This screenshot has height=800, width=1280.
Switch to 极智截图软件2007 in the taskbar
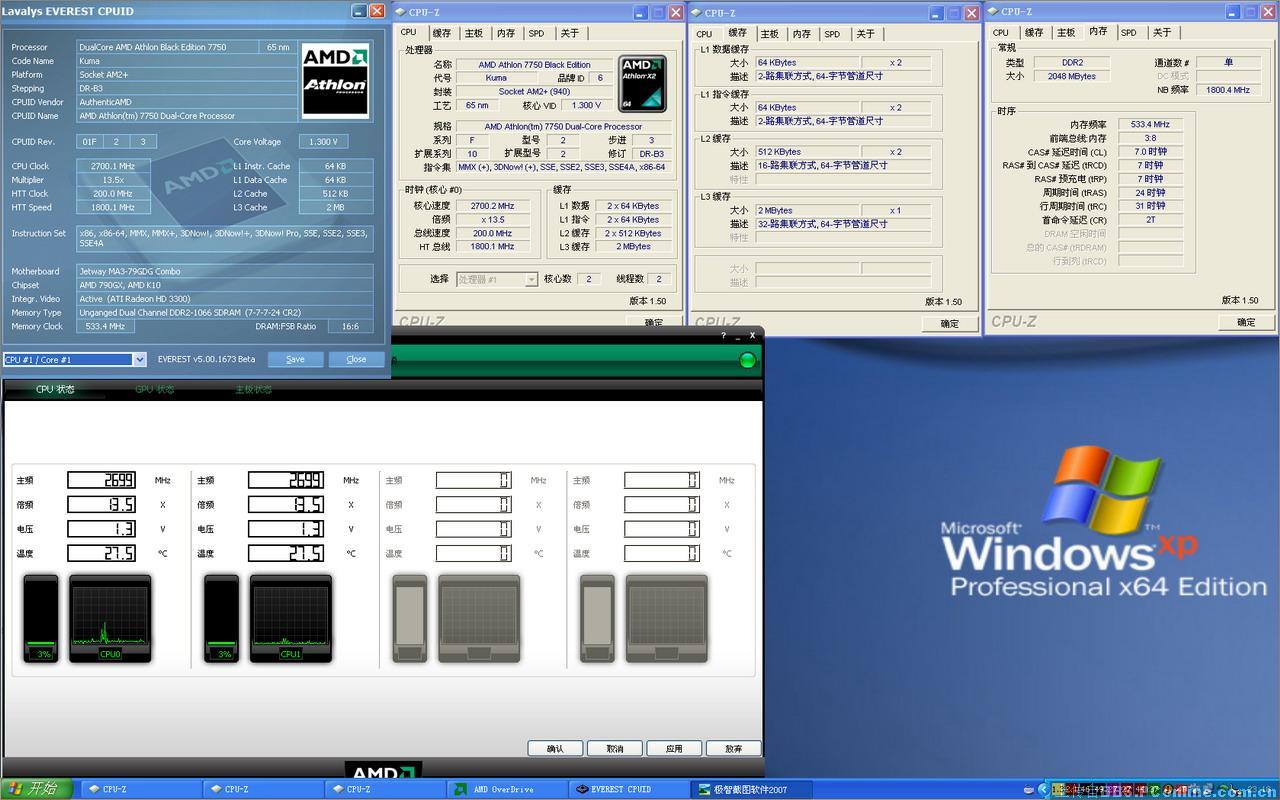(x=750, y=789)
